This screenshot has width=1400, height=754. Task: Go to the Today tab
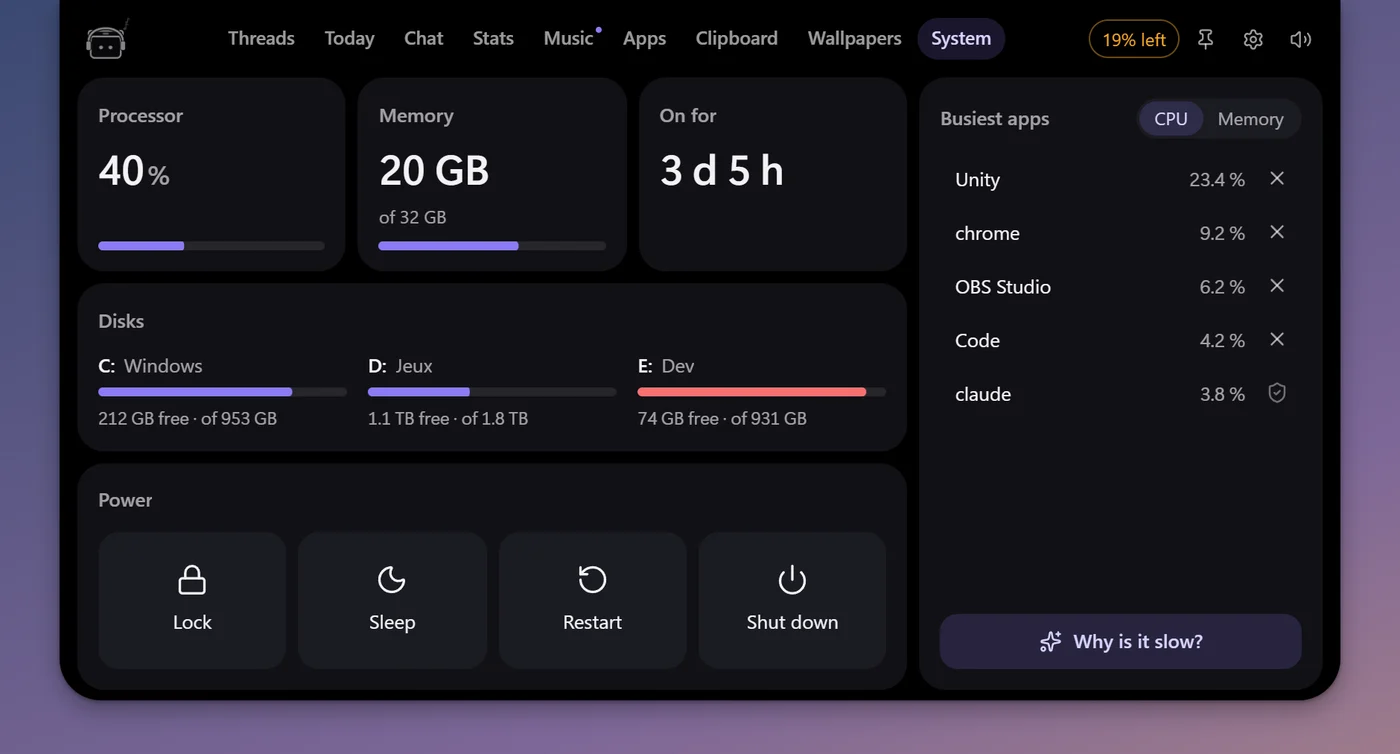349,39
